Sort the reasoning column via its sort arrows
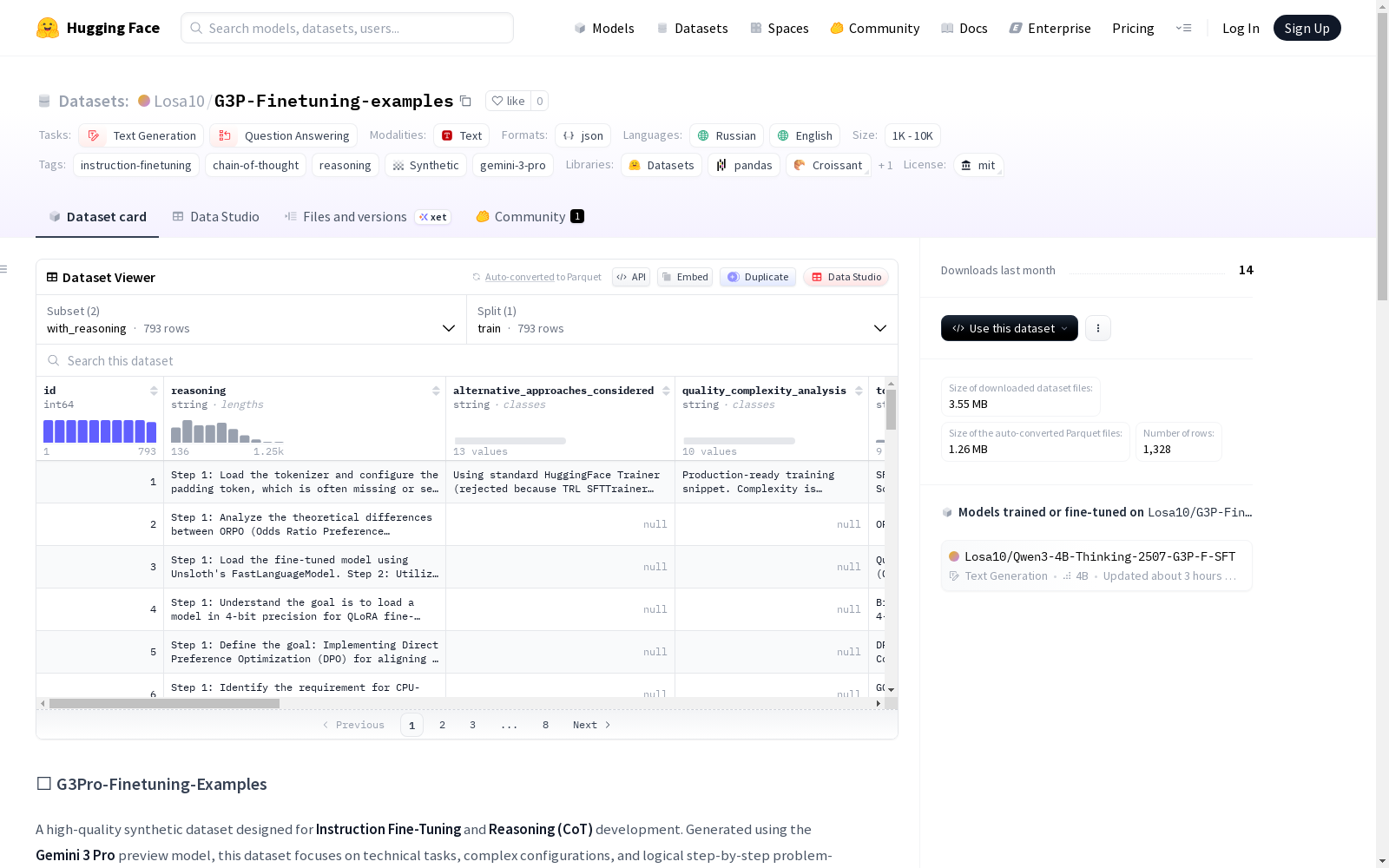Screen dimensions: 1389x868 pos(436,391)
